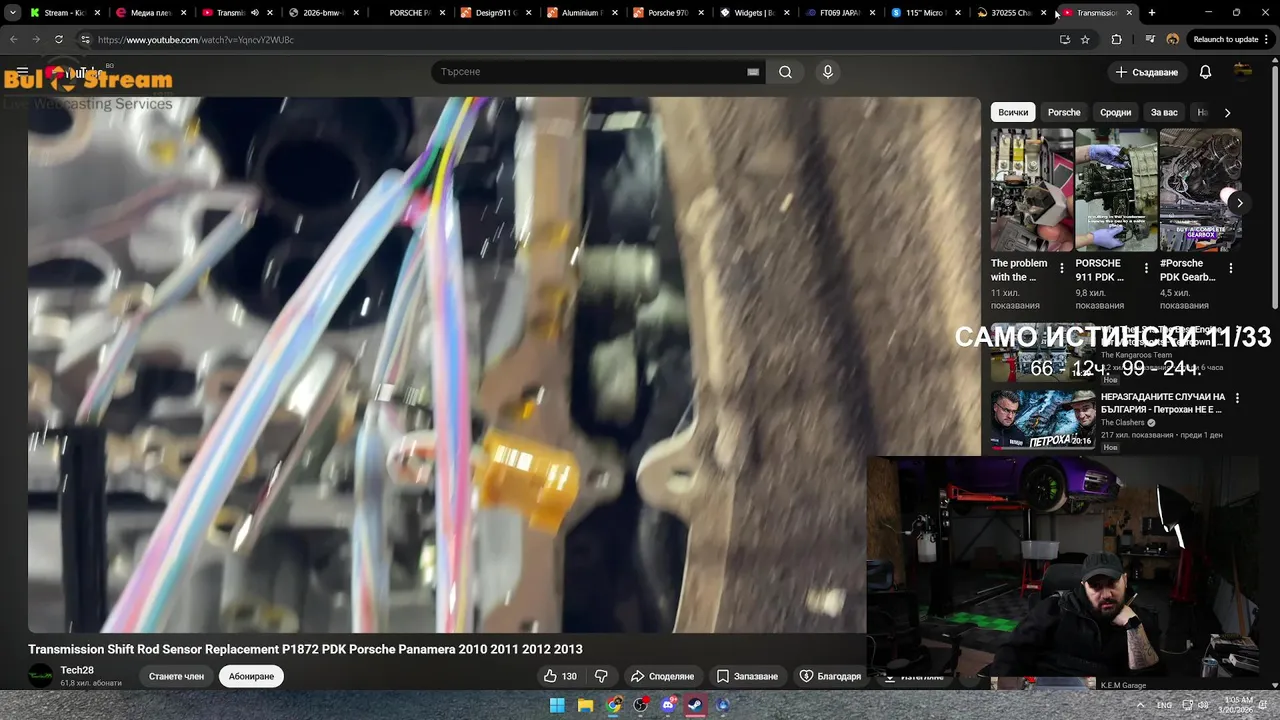The image size is (1280, 720).
Task: Switch to the Медиа плеър tab
Action: 149,13
